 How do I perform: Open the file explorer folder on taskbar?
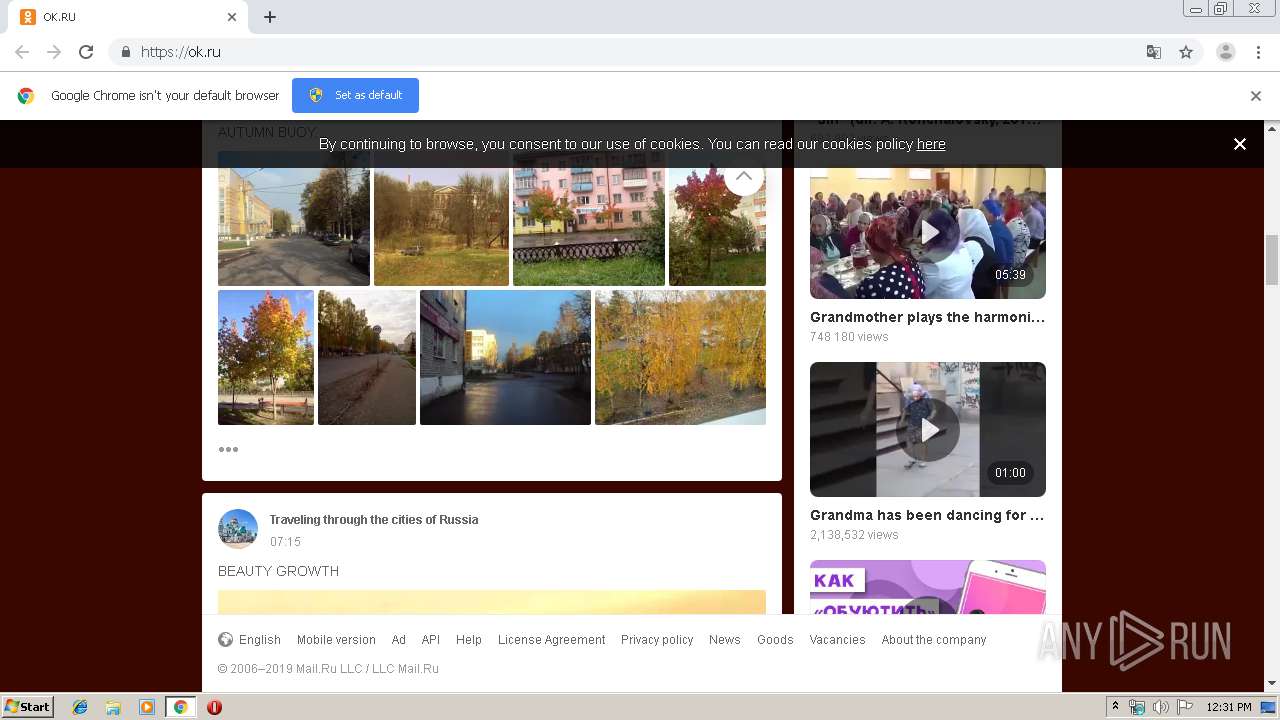coord(113,707)
